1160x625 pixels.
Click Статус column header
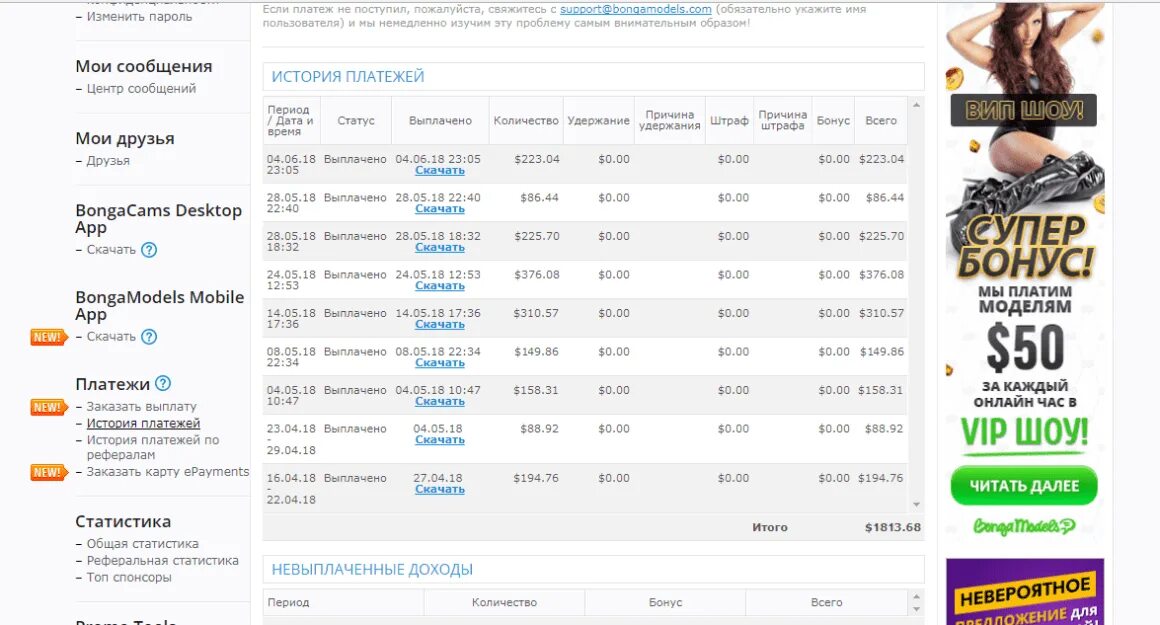coord(356,121)
